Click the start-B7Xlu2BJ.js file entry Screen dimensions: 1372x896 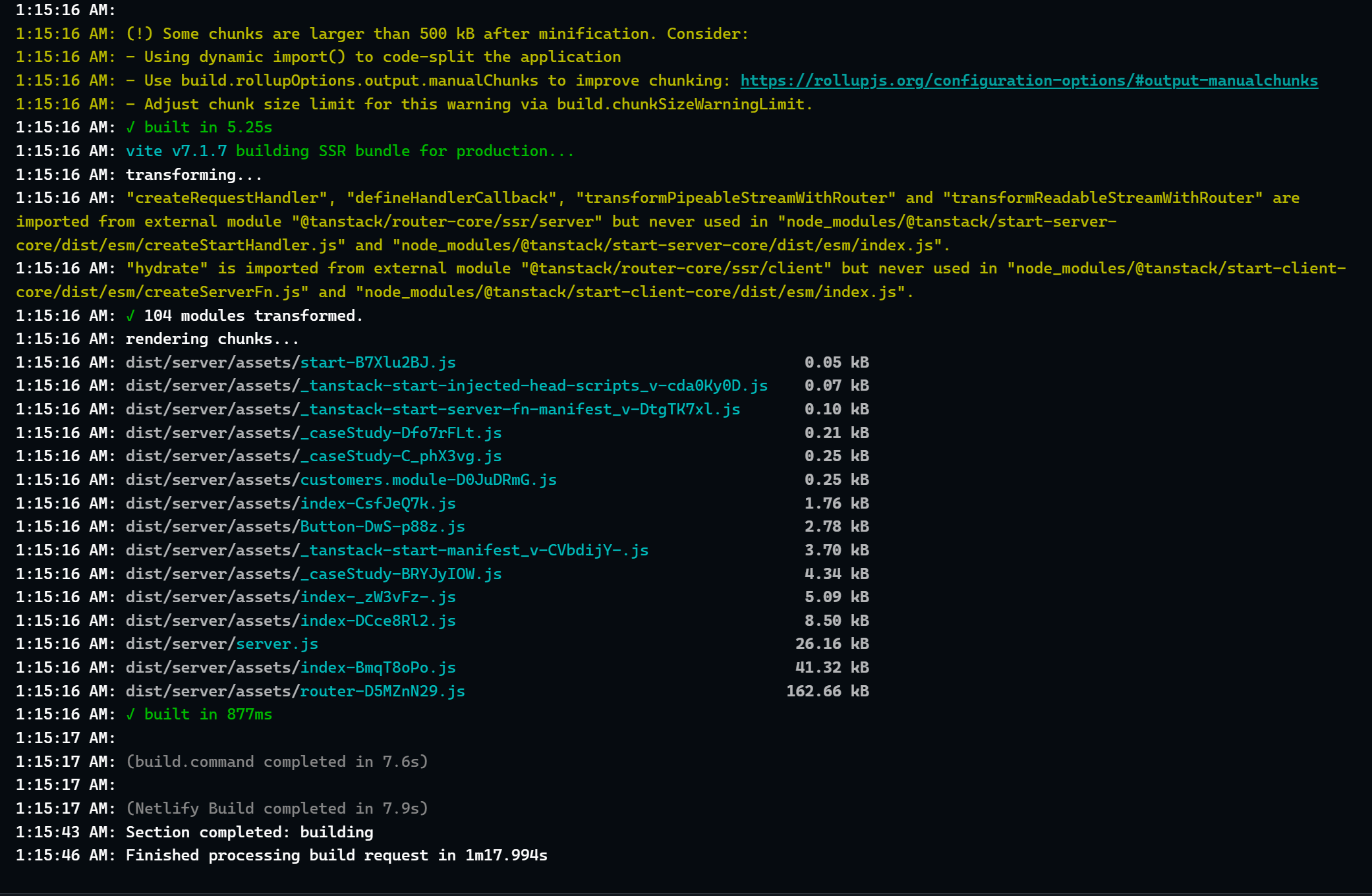378,362
